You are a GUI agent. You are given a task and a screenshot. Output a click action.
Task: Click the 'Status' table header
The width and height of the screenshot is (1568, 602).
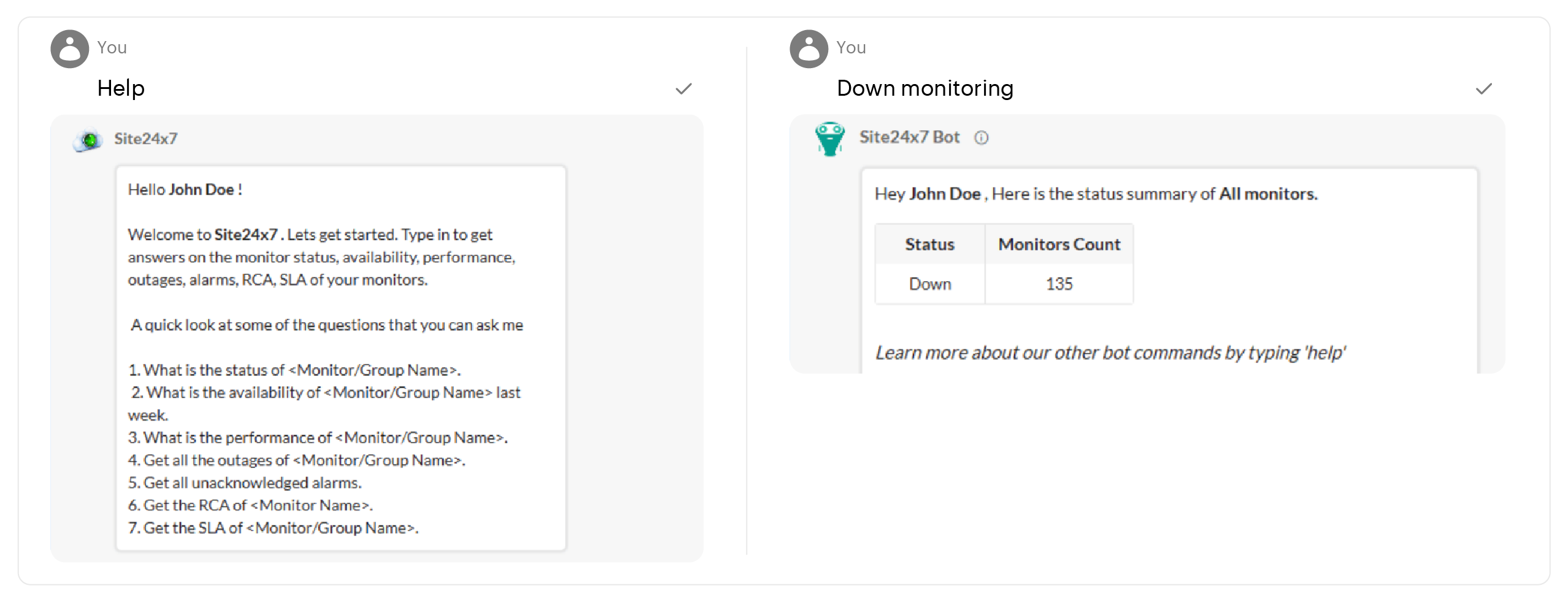point(930,244)
